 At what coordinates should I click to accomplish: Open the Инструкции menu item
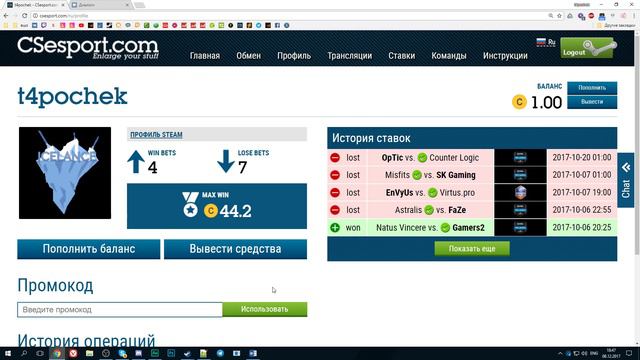(x=505, y=56)
